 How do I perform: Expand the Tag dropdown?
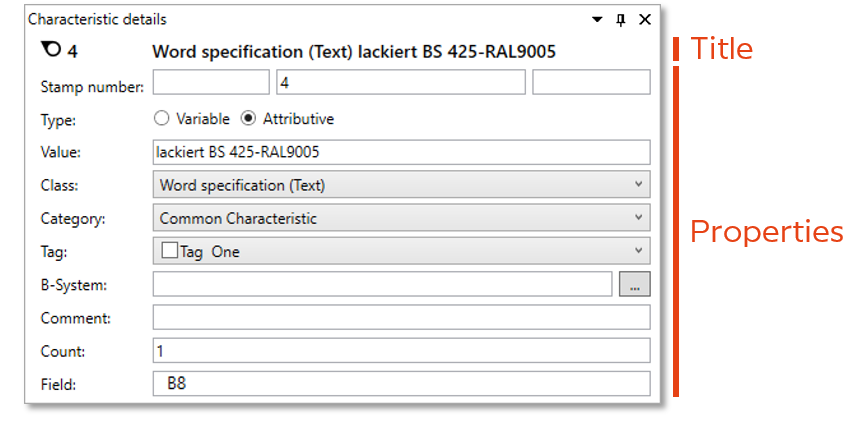[x=639, y=252]
